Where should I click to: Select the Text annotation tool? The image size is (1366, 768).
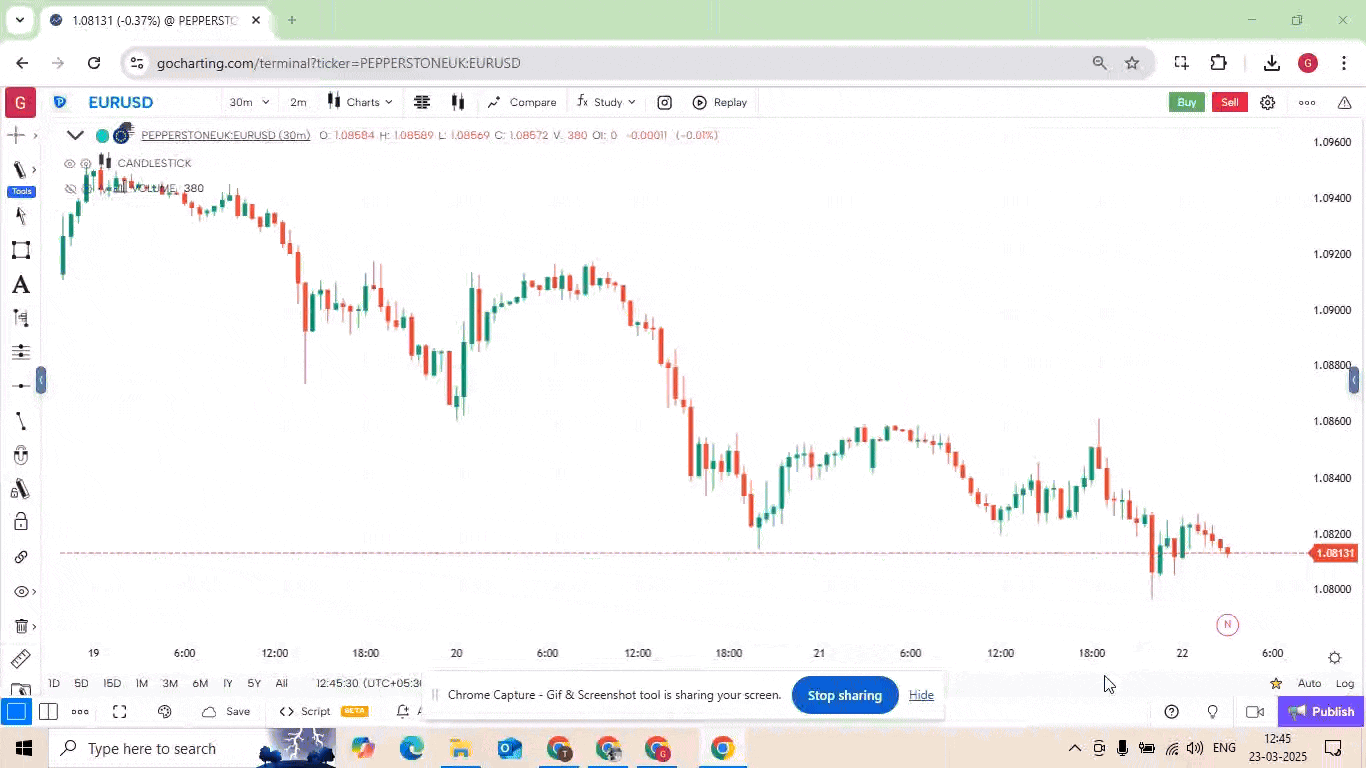[20, 286]
